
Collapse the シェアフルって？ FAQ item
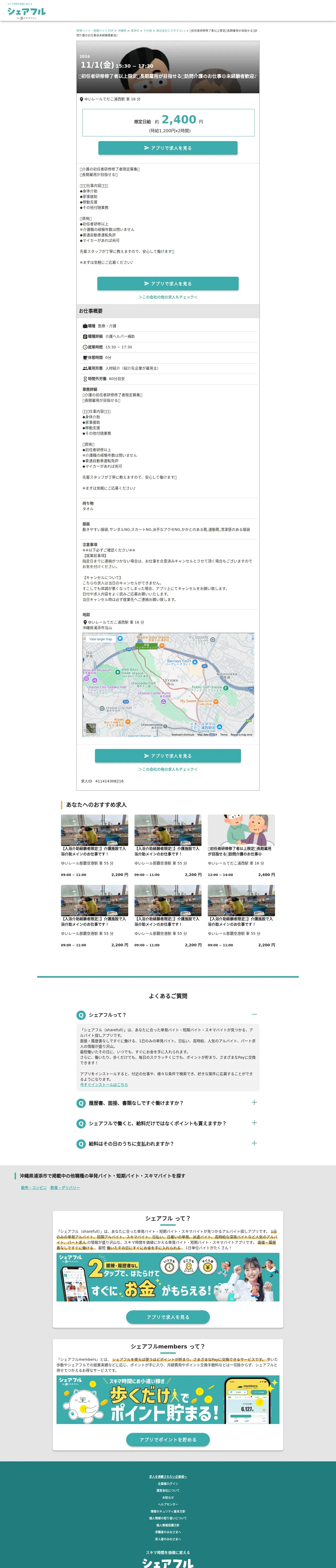point(254,1015)
